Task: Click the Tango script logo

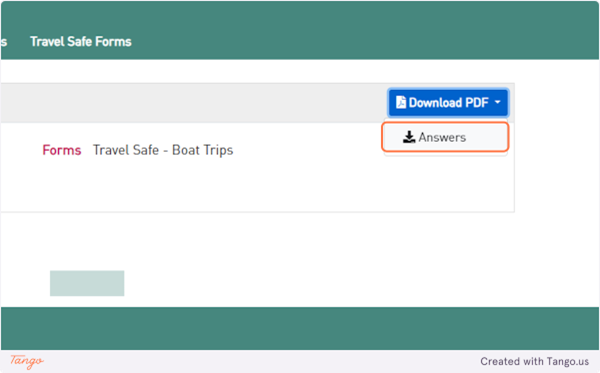Action: pyautogui.click(x=27, y=361)
